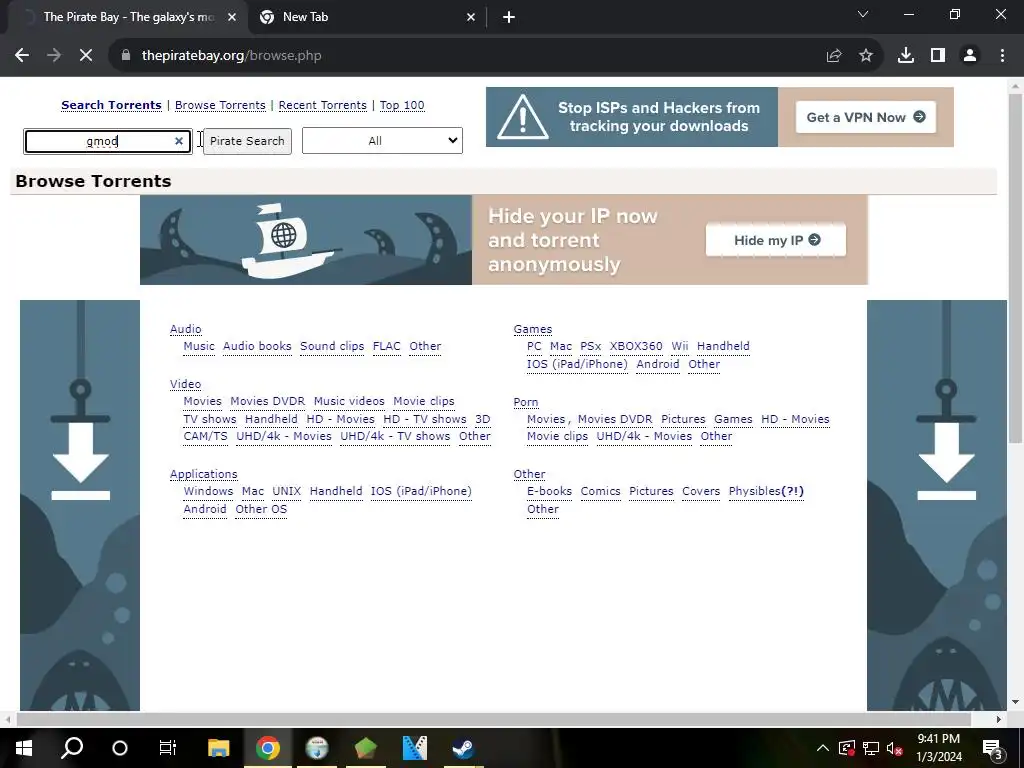Viewport: 1024px width, 768px height.
Task: Share this page using the share icon
Action: [834, 56]
